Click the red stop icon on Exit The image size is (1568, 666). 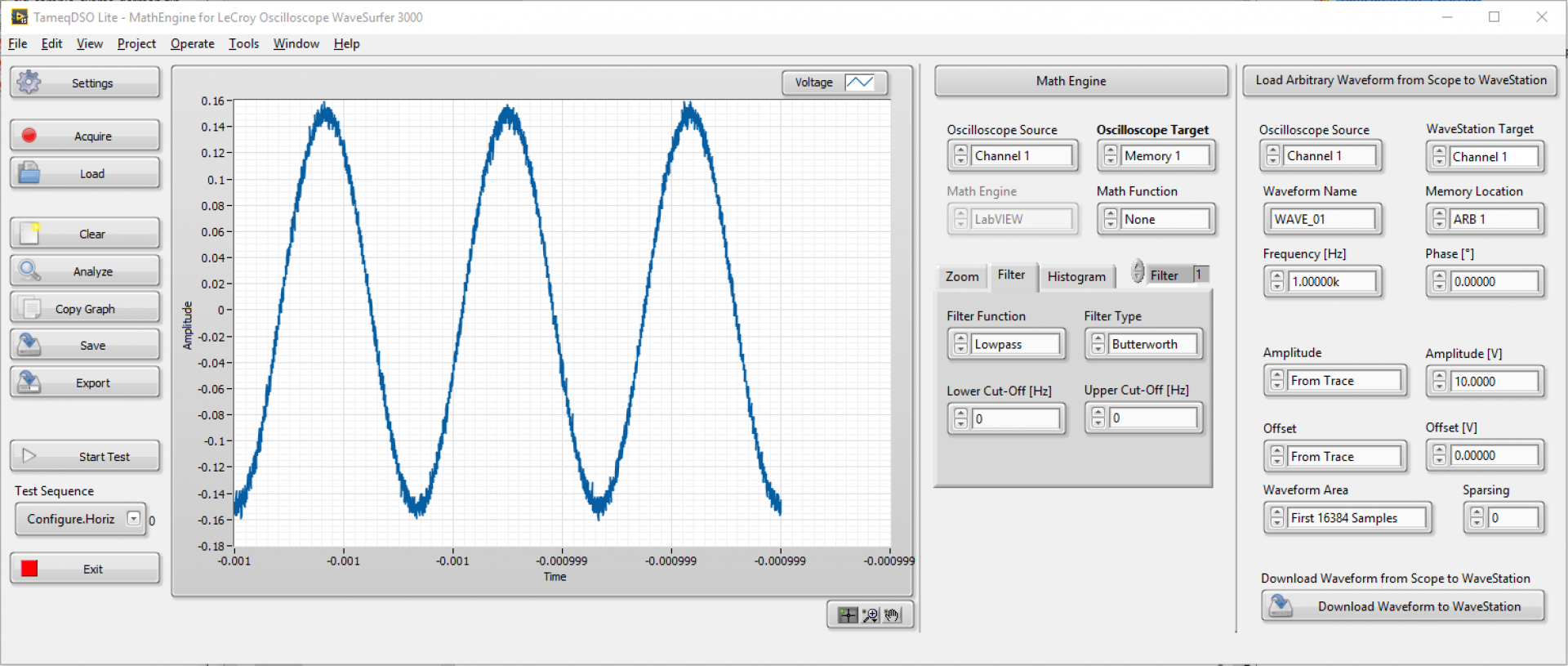(x=29, y=569)
